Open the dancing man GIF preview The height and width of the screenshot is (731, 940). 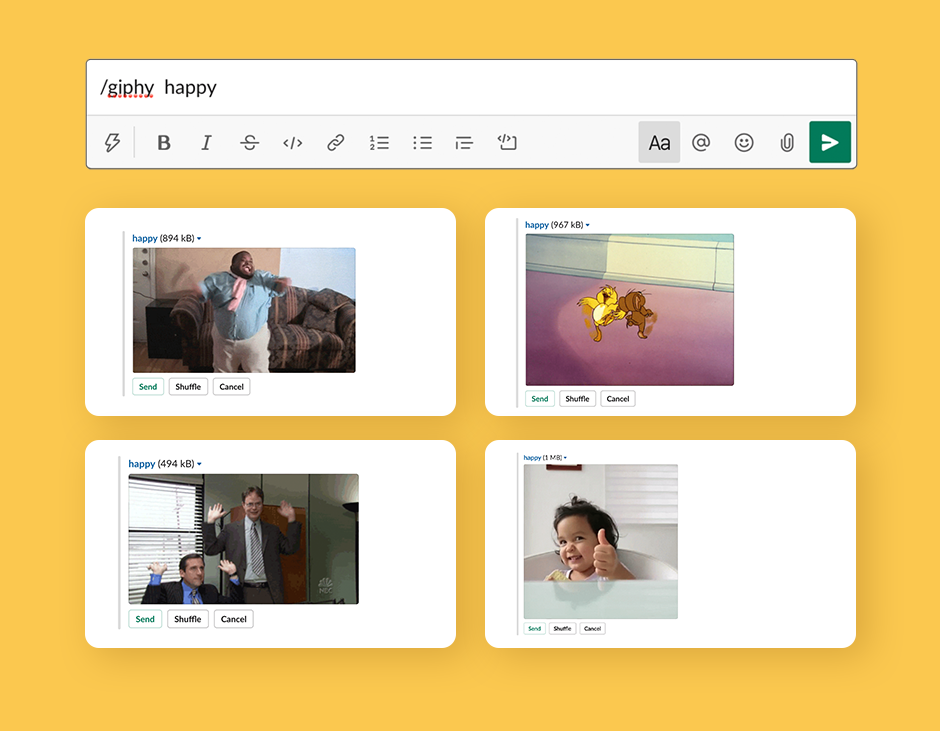244,310
